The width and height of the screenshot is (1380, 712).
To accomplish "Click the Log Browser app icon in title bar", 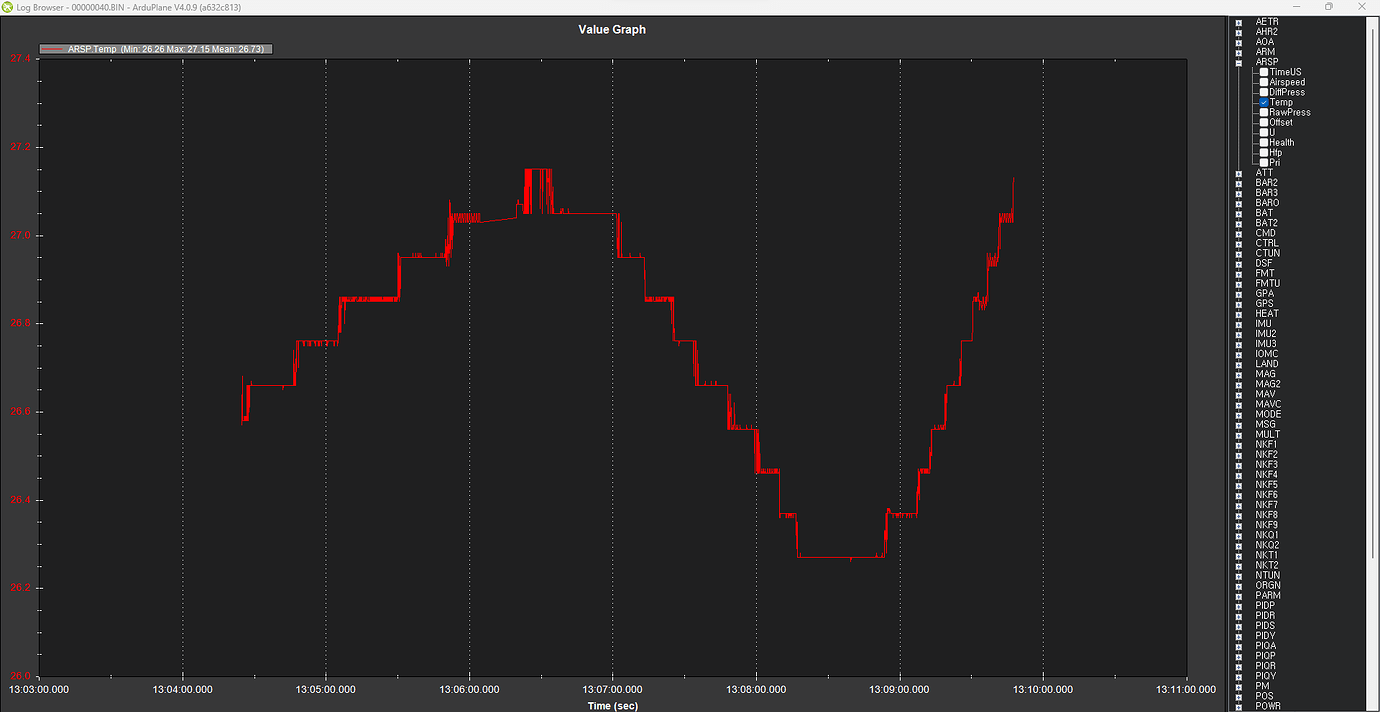I will coord(8,6).
